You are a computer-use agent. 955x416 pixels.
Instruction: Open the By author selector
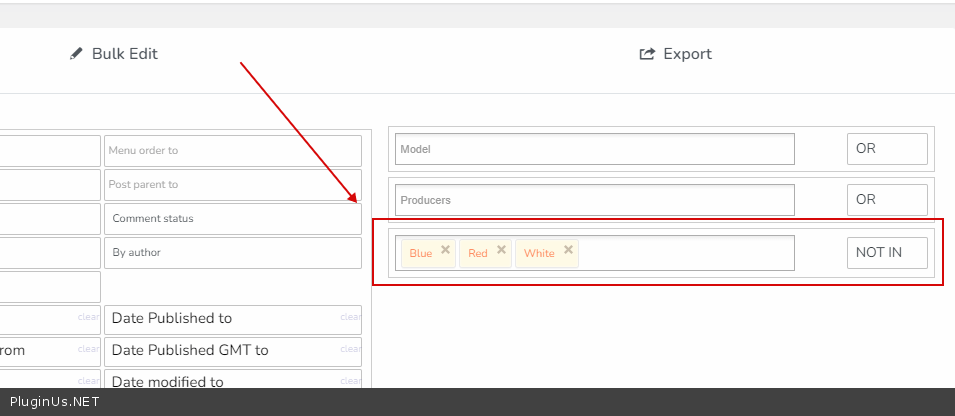[x=232, y=253]
